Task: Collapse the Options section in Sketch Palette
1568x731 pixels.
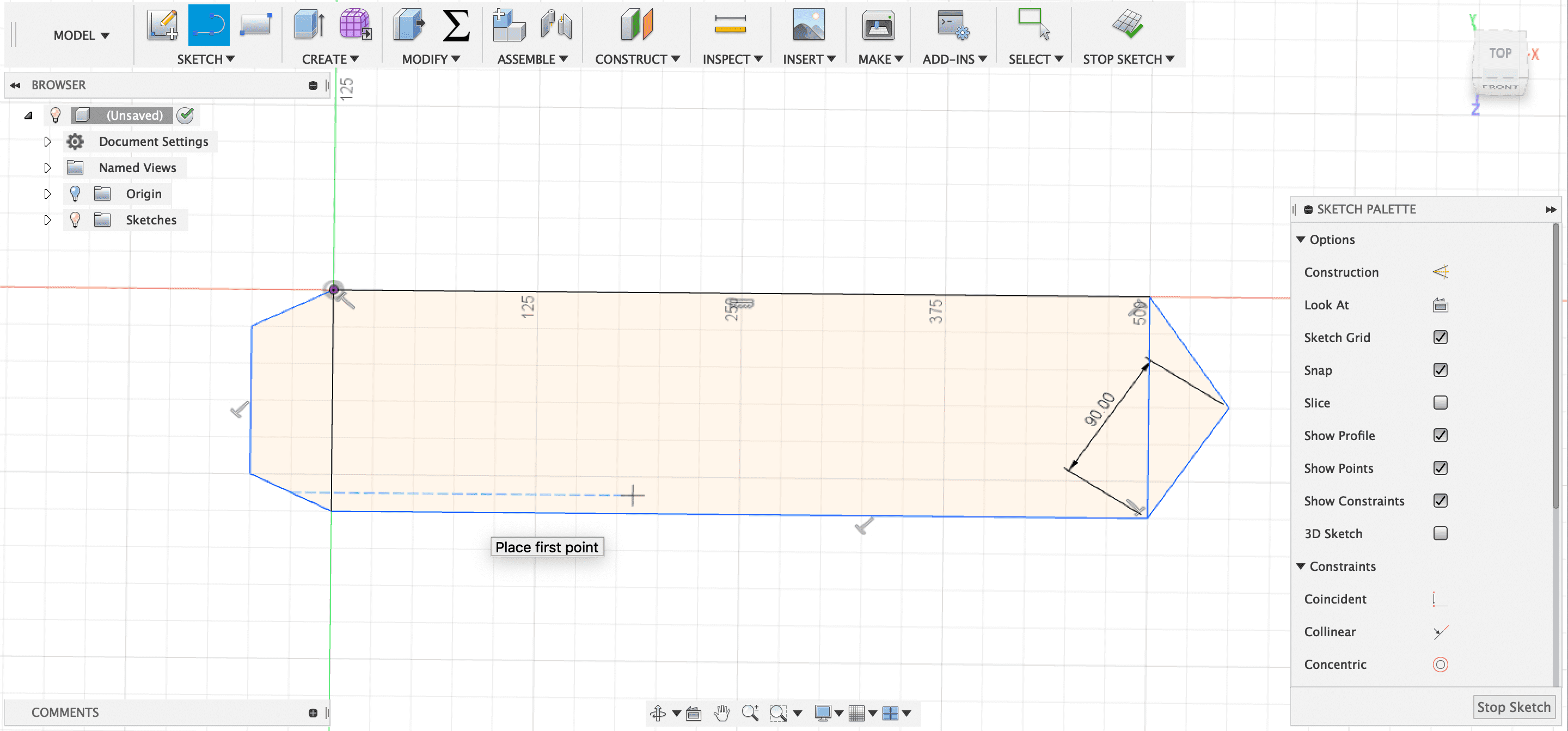Action: tap(1301, 240)
